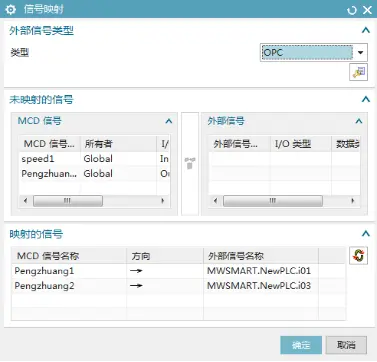Click the MCD 信号名称 column header

(69, 256)
